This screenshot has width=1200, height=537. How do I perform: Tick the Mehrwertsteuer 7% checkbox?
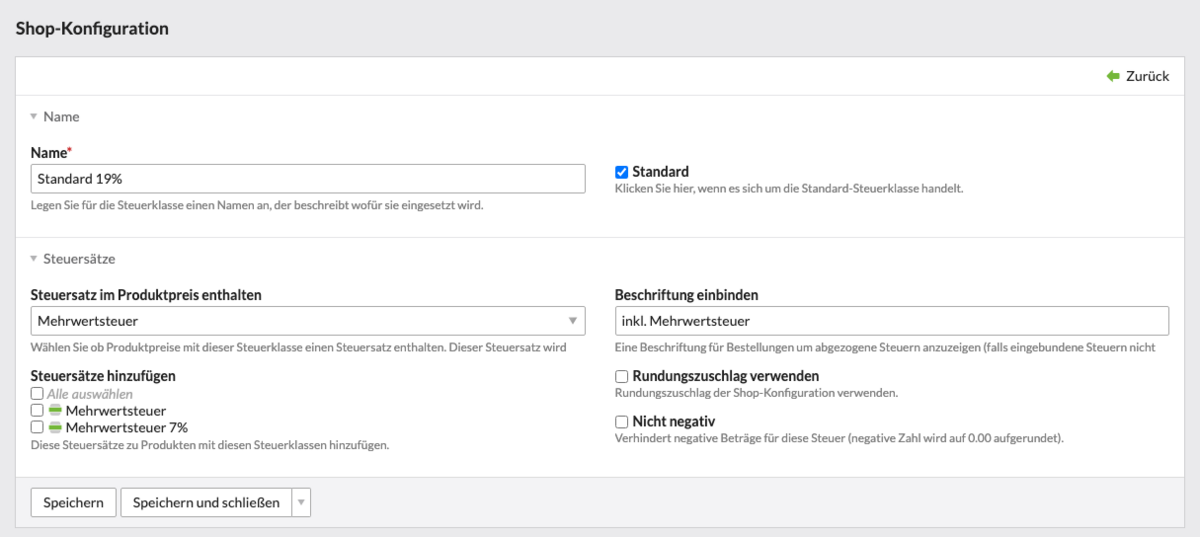click(x=37, y=427)
